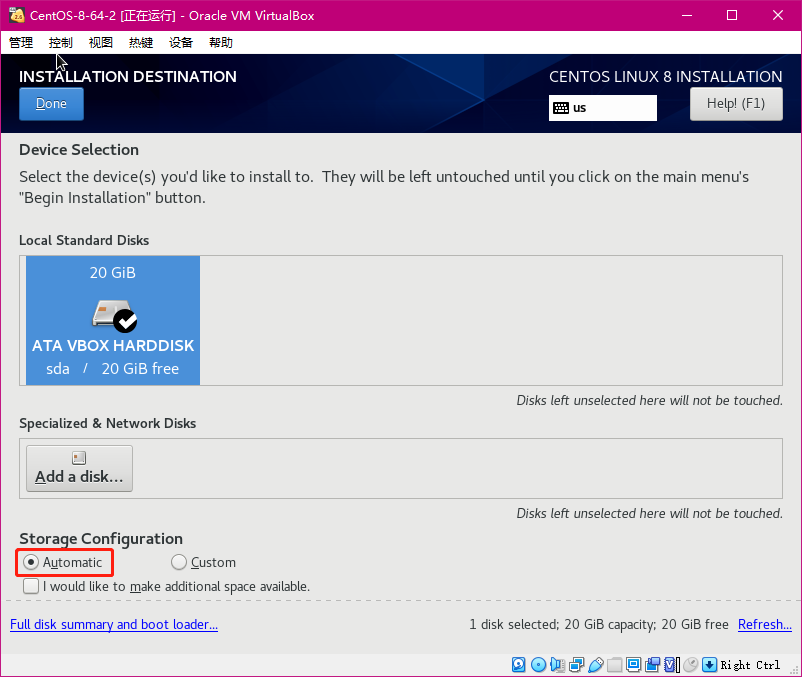Click '1 disk selected; 20 GiB capacity' text
Image resolution: width=802 pixels, height=677 pixels.
[x=562, y=624]
